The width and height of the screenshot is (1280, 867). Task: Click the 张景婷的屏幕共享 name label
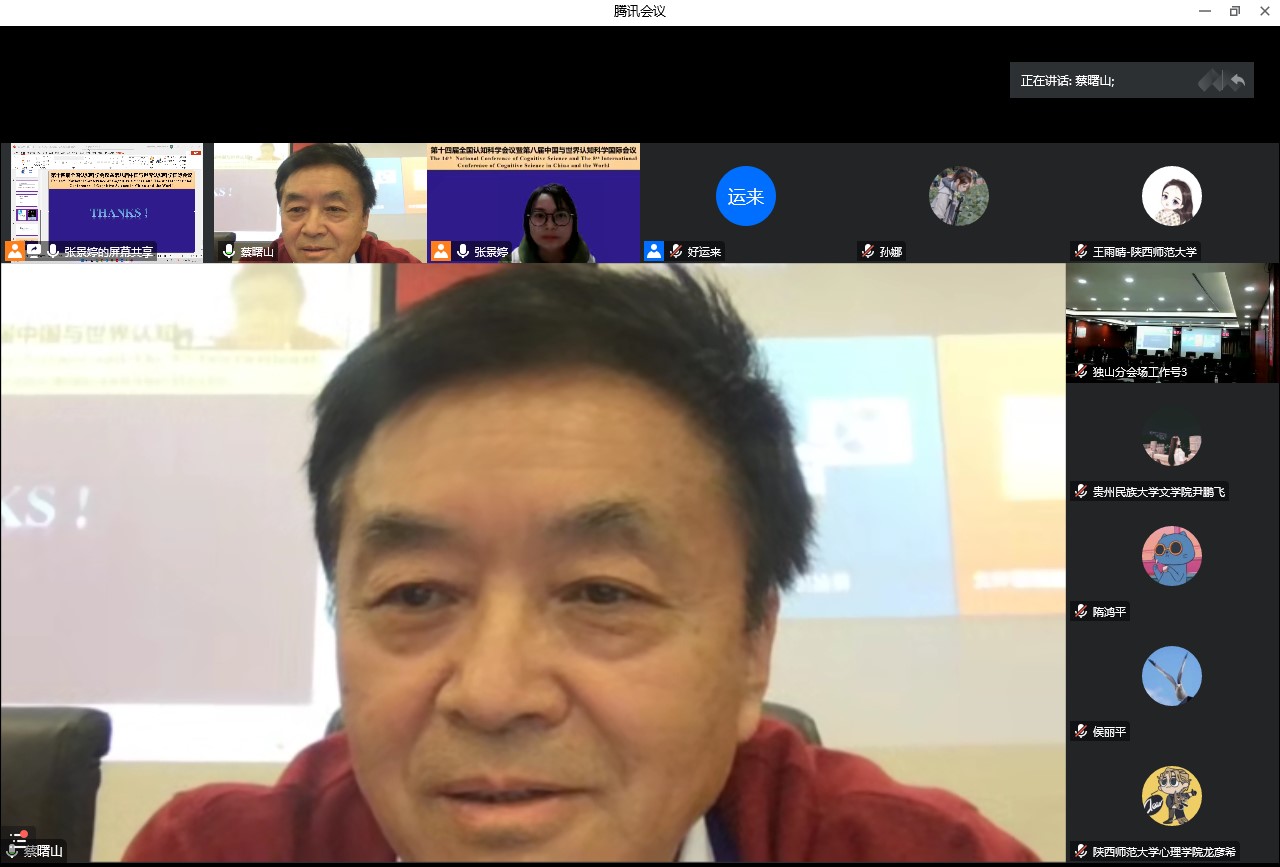109,252
